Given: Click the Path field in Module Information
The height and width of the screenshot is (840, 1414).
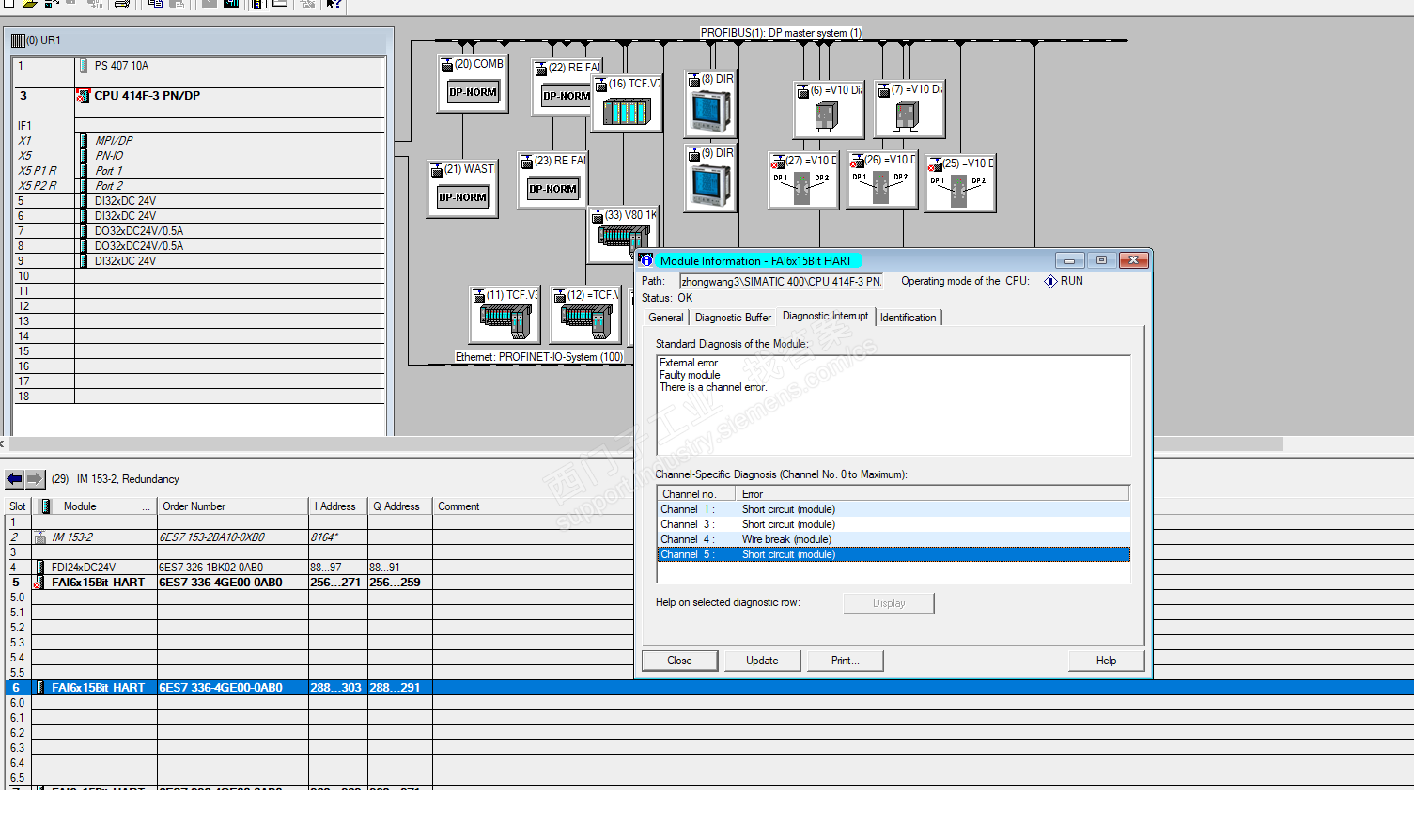Looking at the screenshot, I should click(x=782, y=281).
